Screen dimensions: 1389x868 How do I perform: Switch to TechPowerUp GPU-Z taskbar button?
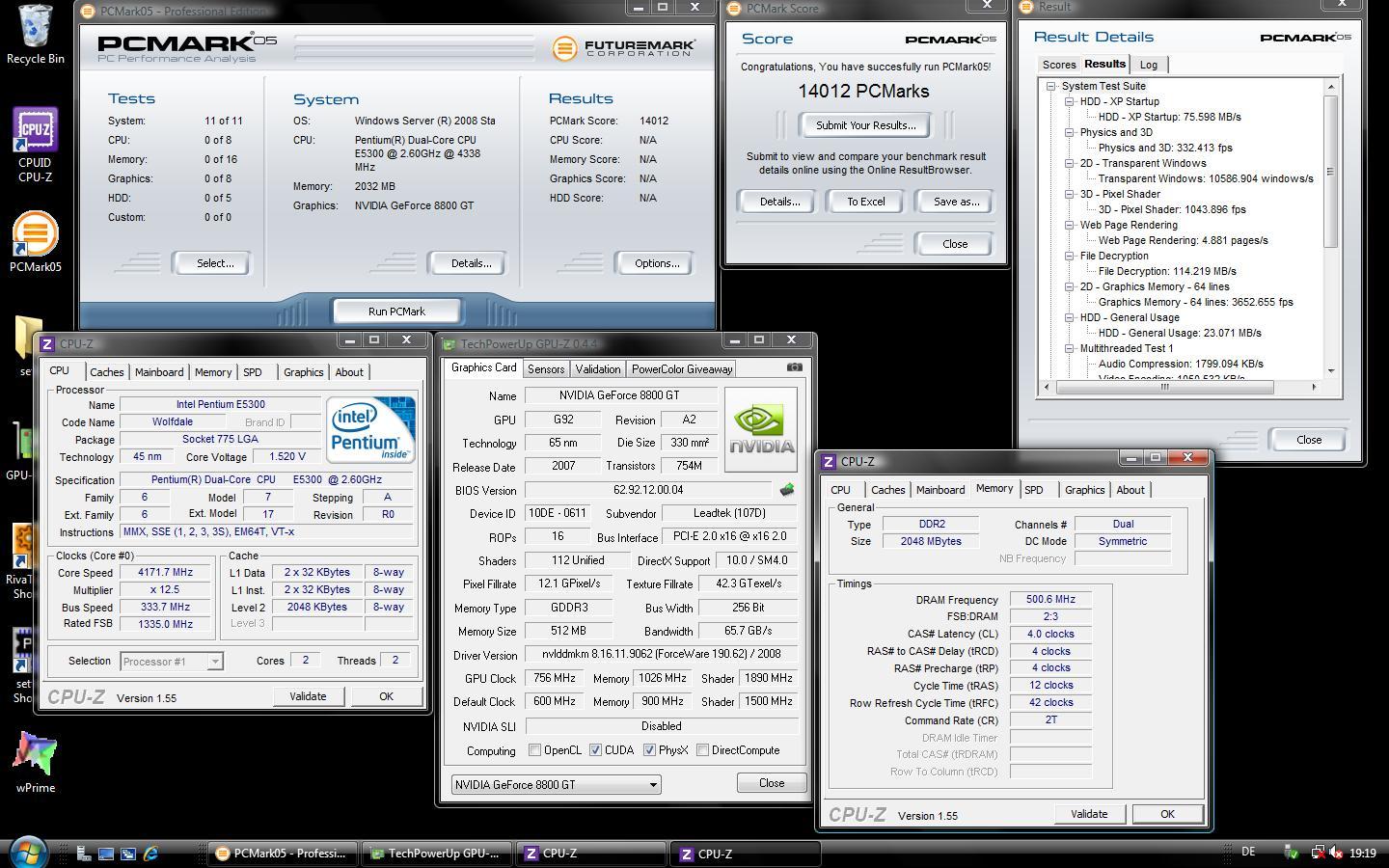(436, 854)
